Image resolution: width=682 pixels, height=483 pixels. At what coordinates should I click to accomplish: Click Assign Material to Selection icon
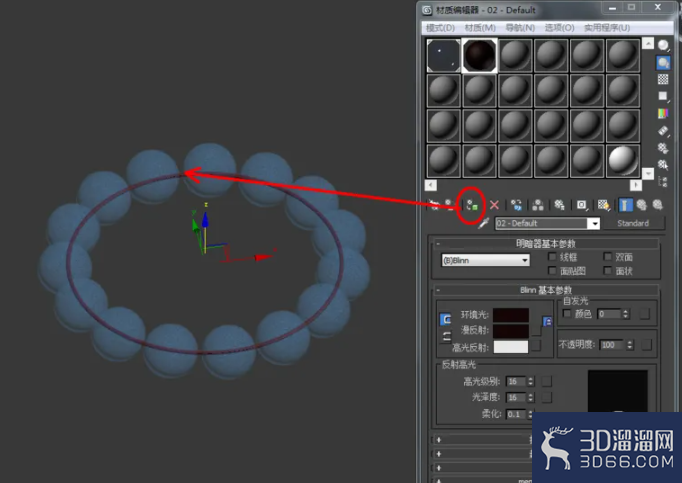[x=472, y=205]
